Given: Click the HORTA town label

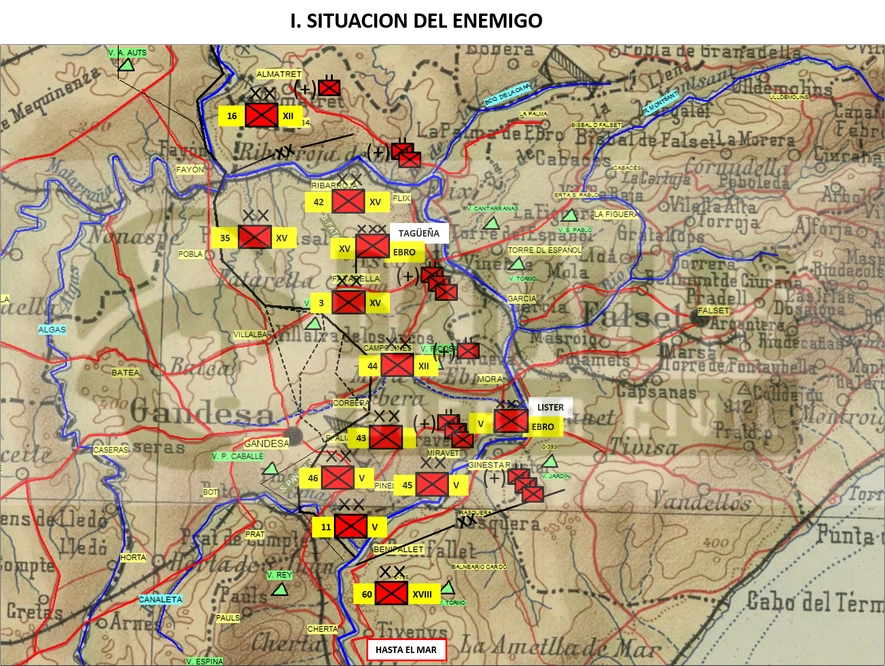Looking at the screenshot, I should [x=133, y=557].
